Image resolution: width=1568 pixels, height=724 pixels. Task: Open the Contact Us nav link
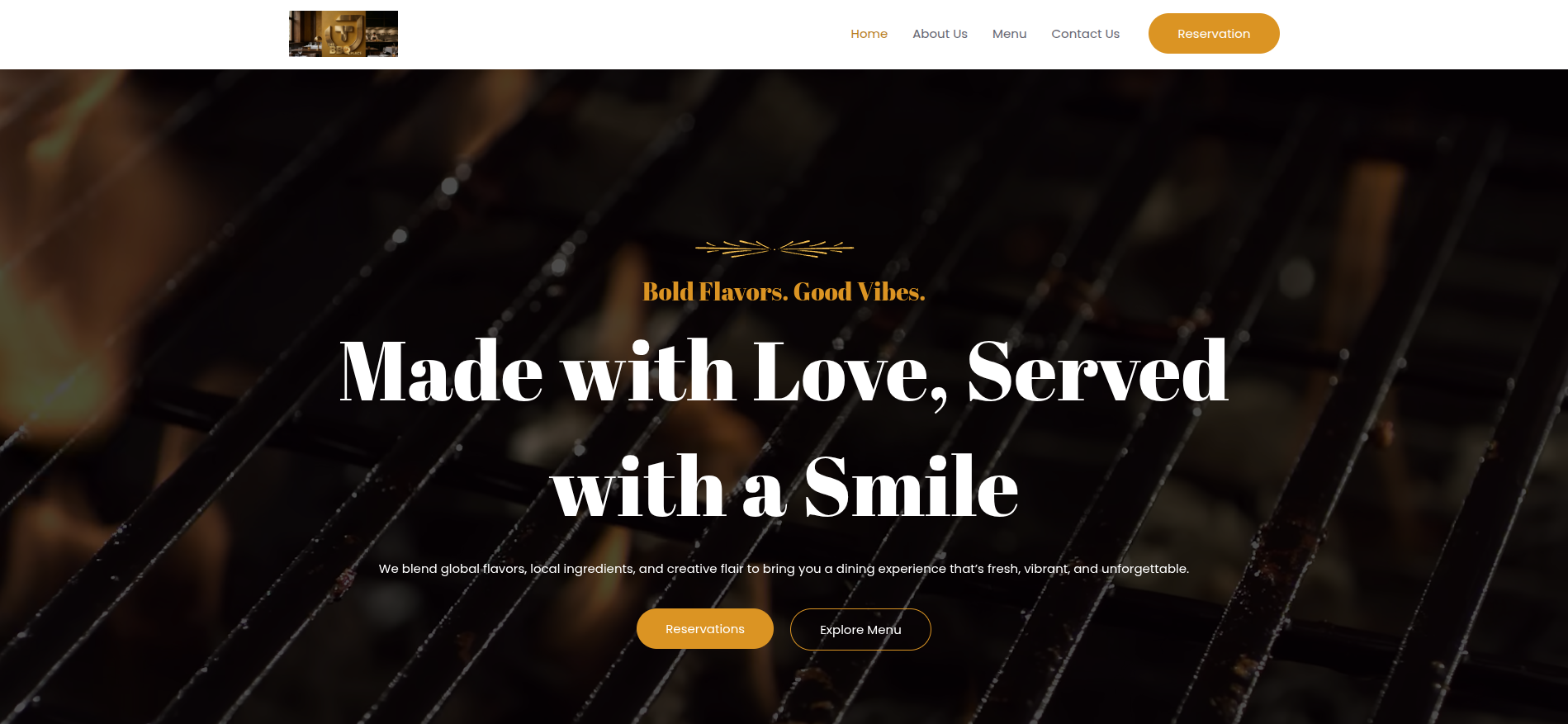point(1085,34)
